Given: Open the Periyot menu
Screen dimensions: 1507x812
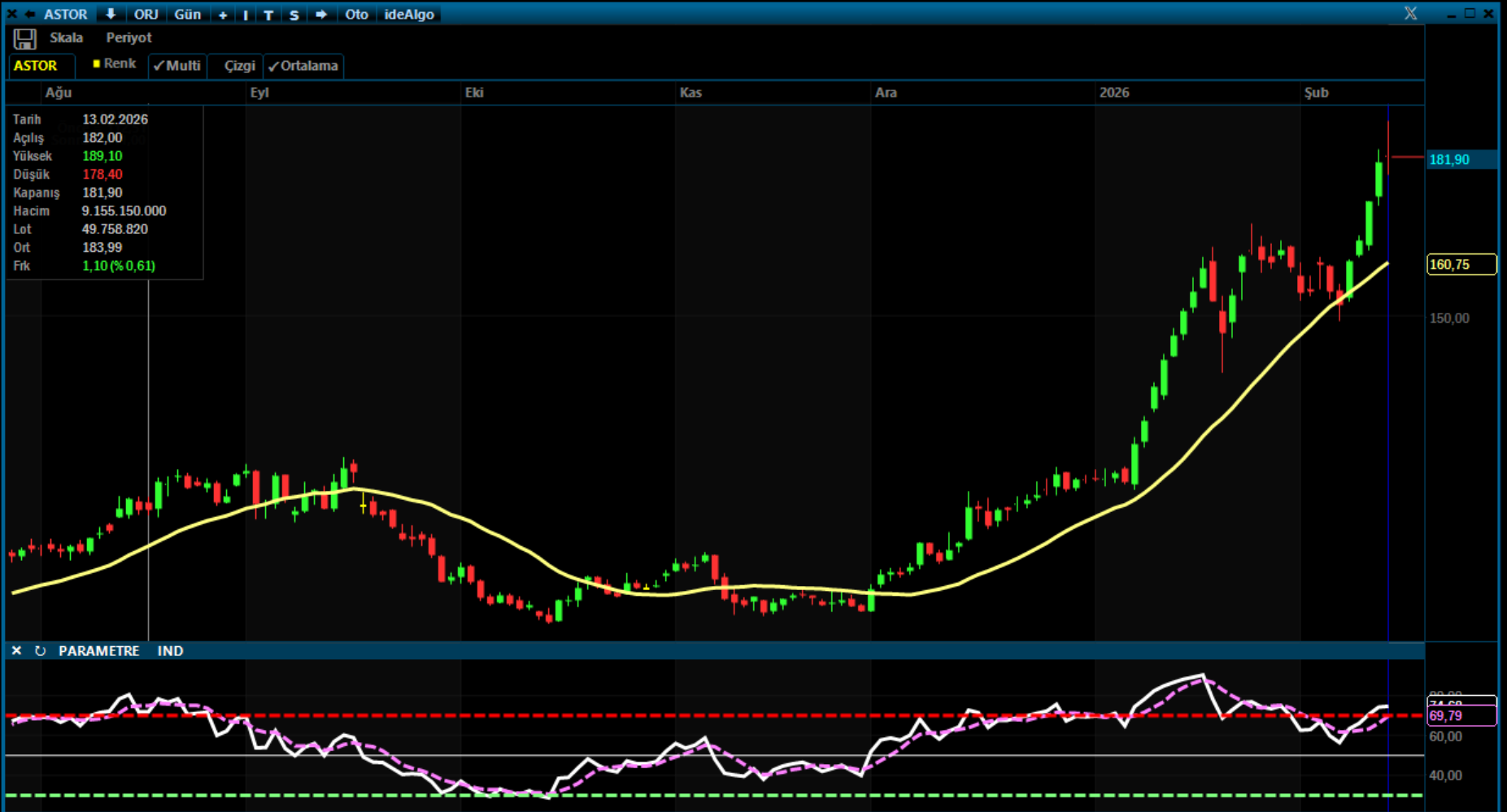Looking at the screenshot, I should click(x=128, y=37).
